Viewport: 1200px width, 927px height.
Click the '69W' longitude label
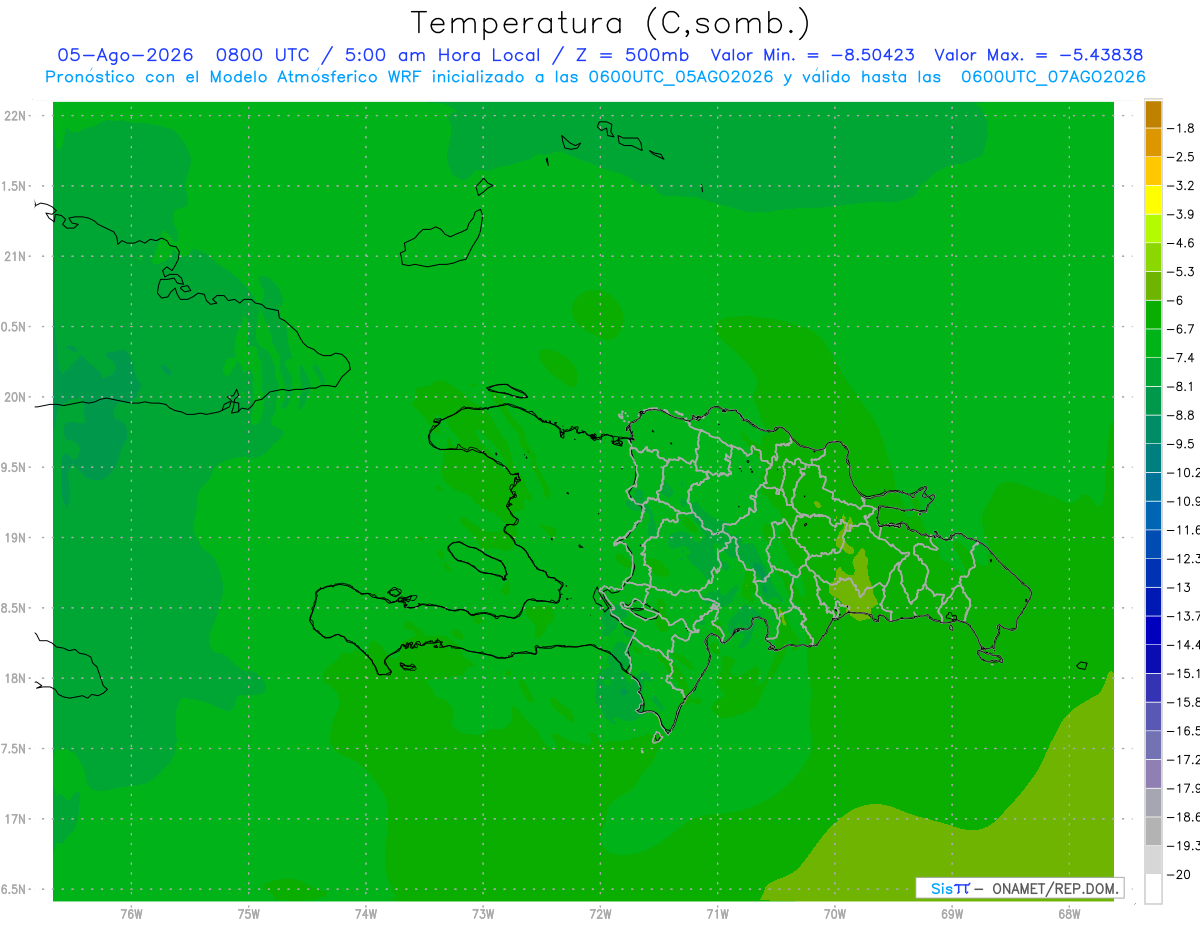point(952,914)
